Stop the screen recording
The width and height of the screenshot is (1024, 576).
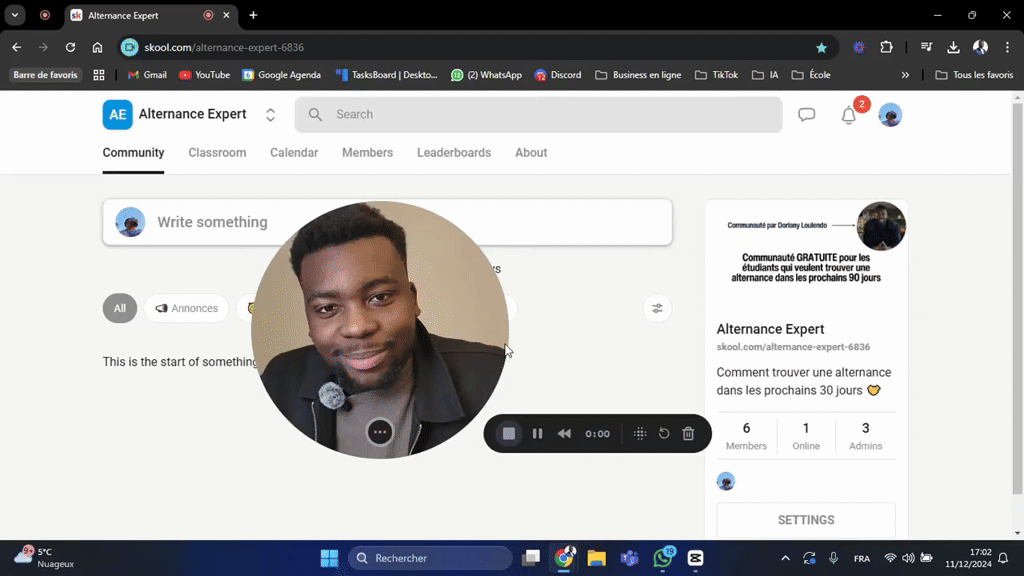pyautogui.click(x=510, y=433)
